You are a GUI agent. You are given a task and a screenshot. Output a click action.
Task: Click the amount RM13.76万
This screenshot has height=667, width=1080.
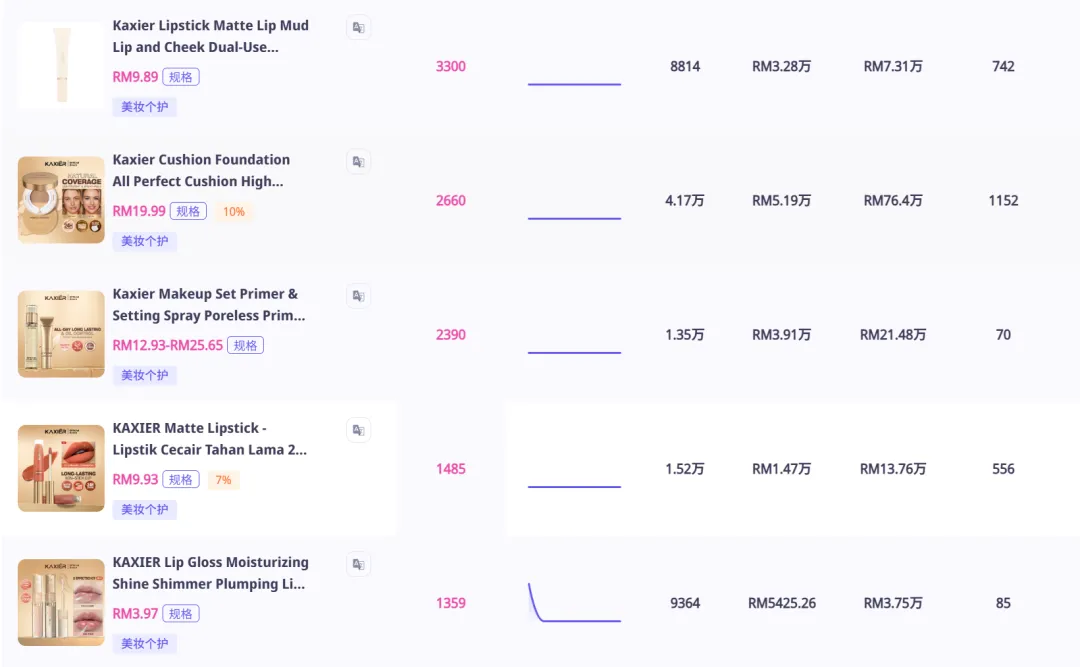click(x=893, y=469)
